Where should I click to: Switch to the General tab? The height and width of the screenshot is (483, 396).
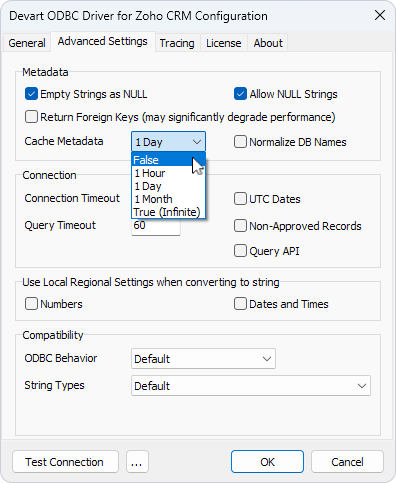pos(27,43)
